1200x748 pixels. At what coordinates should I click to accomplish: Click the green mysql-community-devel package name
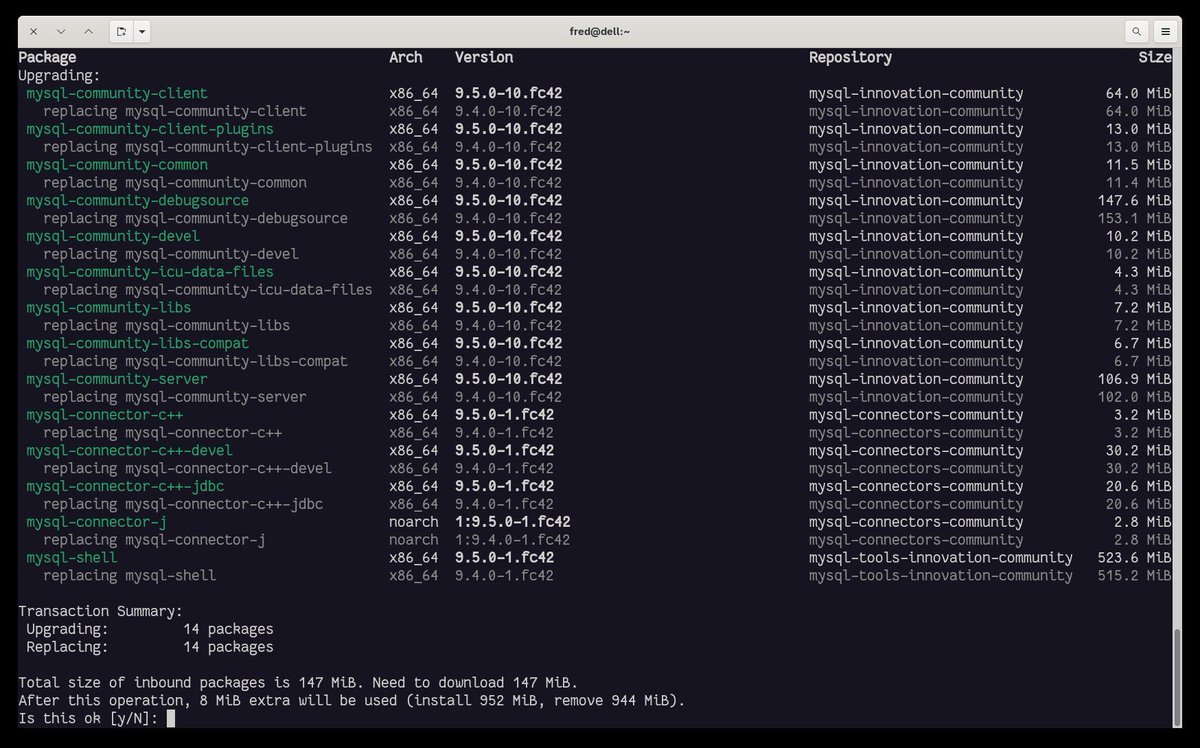[x=113, y=236]
